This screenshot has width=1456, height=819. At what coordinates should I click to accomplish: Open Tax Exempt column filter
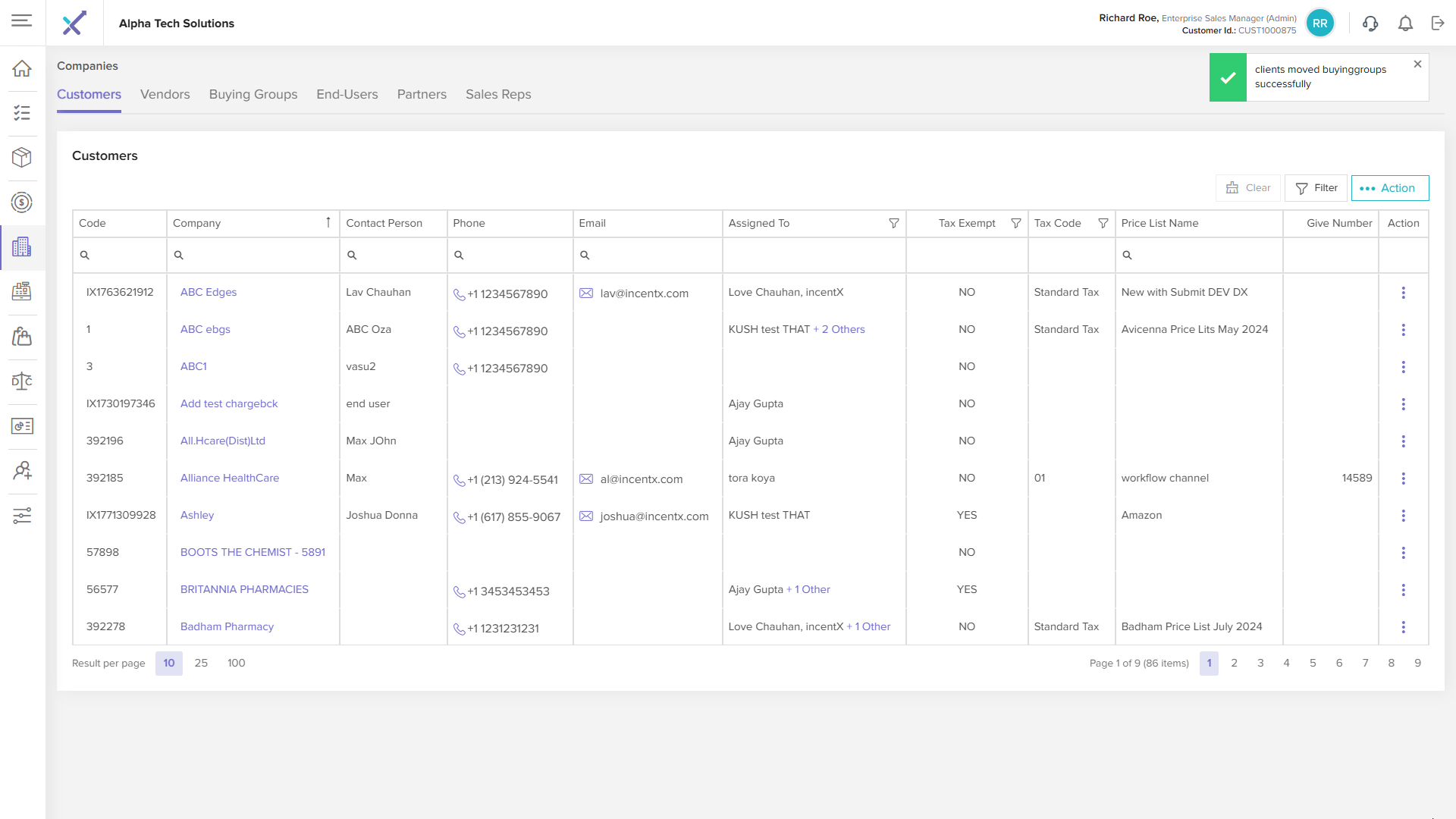click(1015, 223)
